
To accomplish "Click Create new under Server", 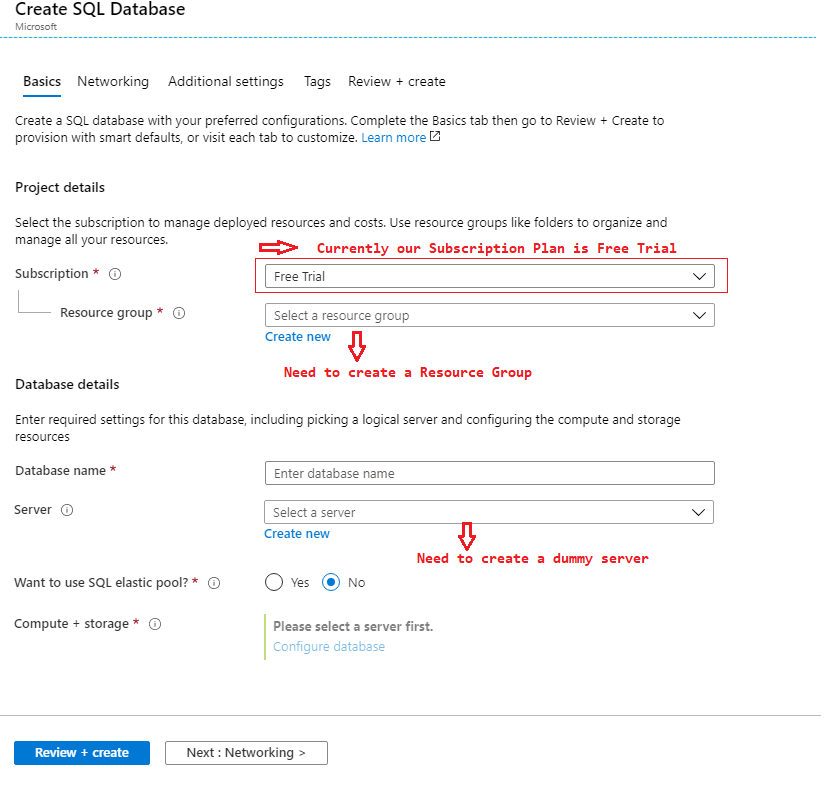I will pyautogui.click(x=296, y=533).
